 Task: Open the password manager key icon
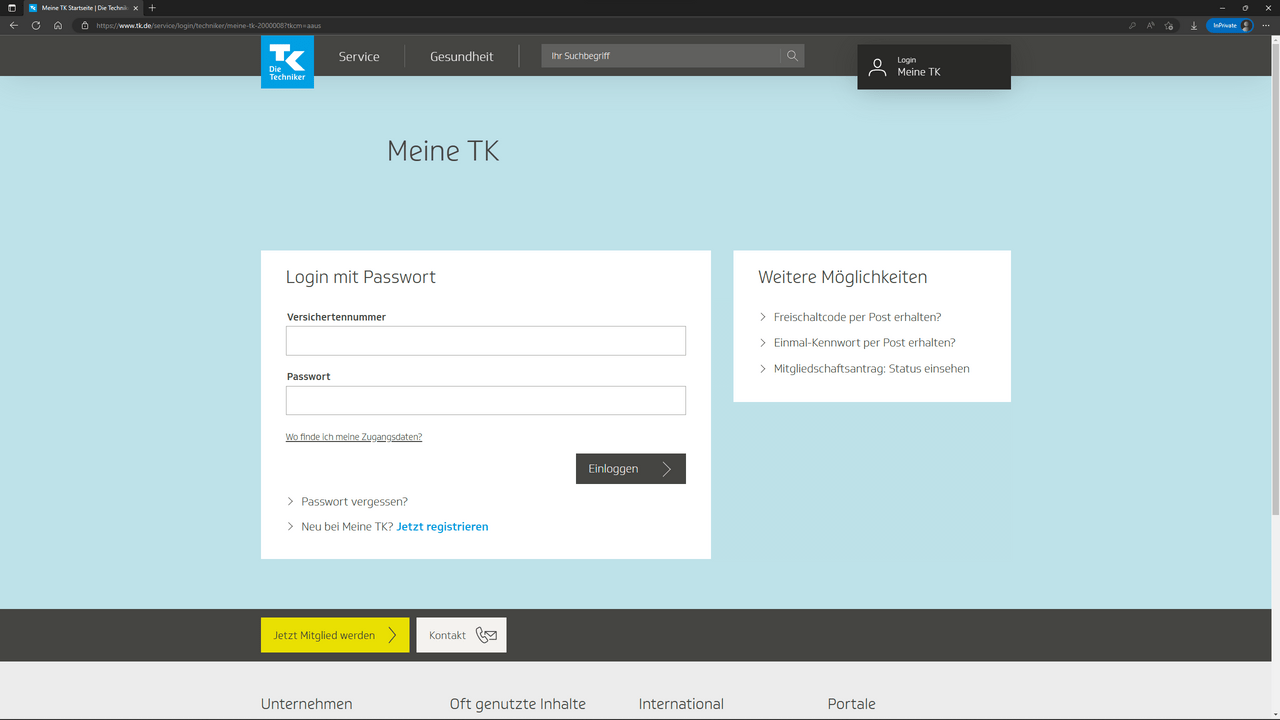pos(1133,25)
